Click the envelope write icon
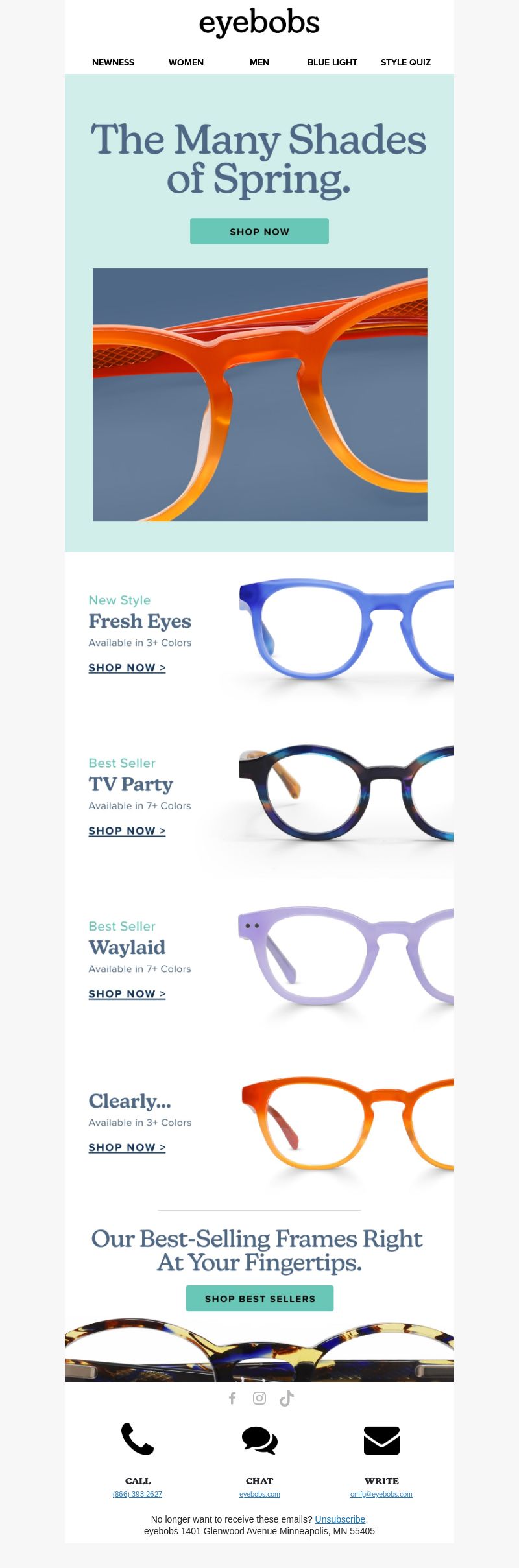The height and width of the screenshot is (1568, 519). click(x=381, y=1440)
